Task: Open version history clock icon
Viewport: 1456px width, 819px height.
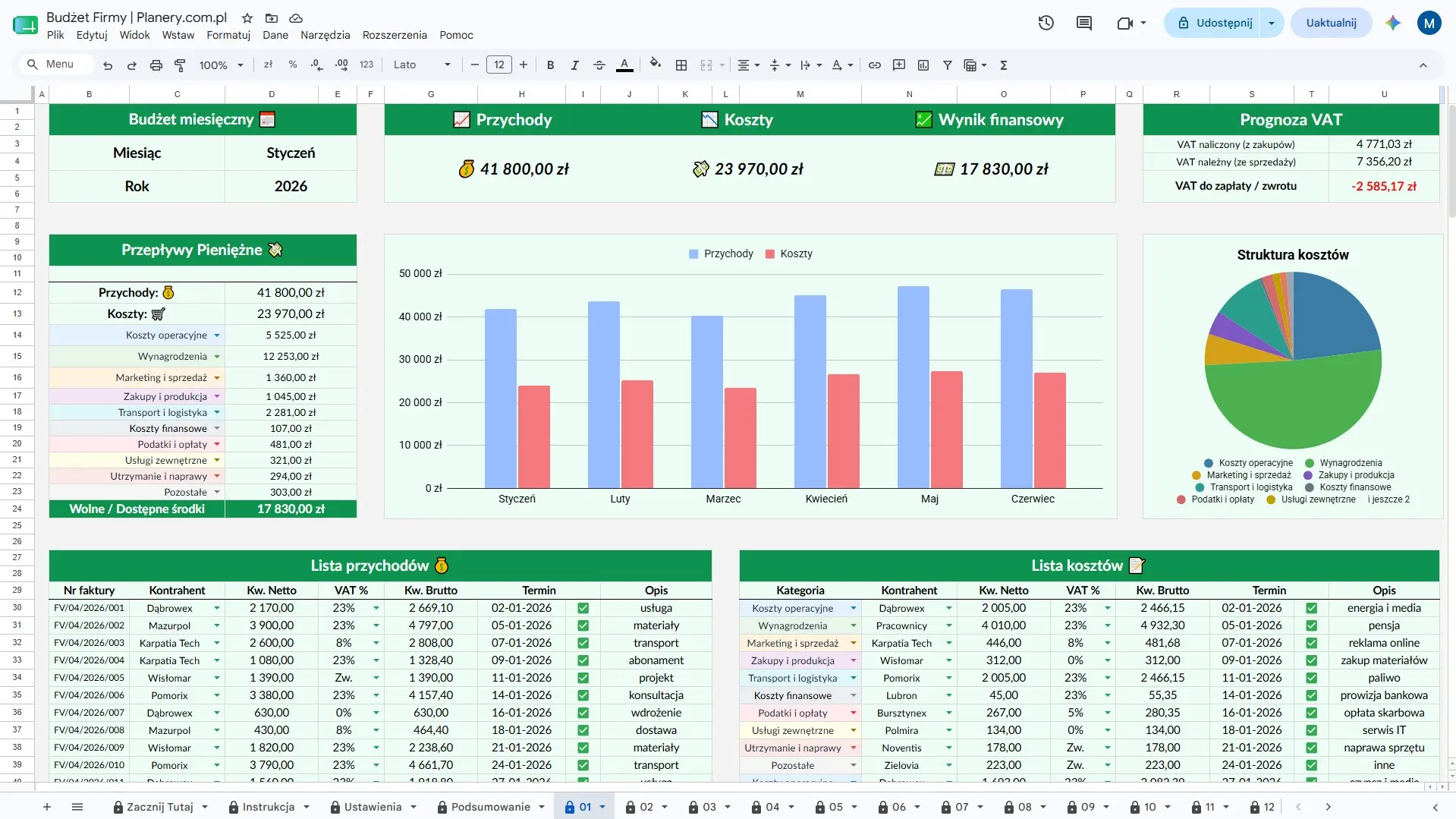Action: click(1046, 23)
